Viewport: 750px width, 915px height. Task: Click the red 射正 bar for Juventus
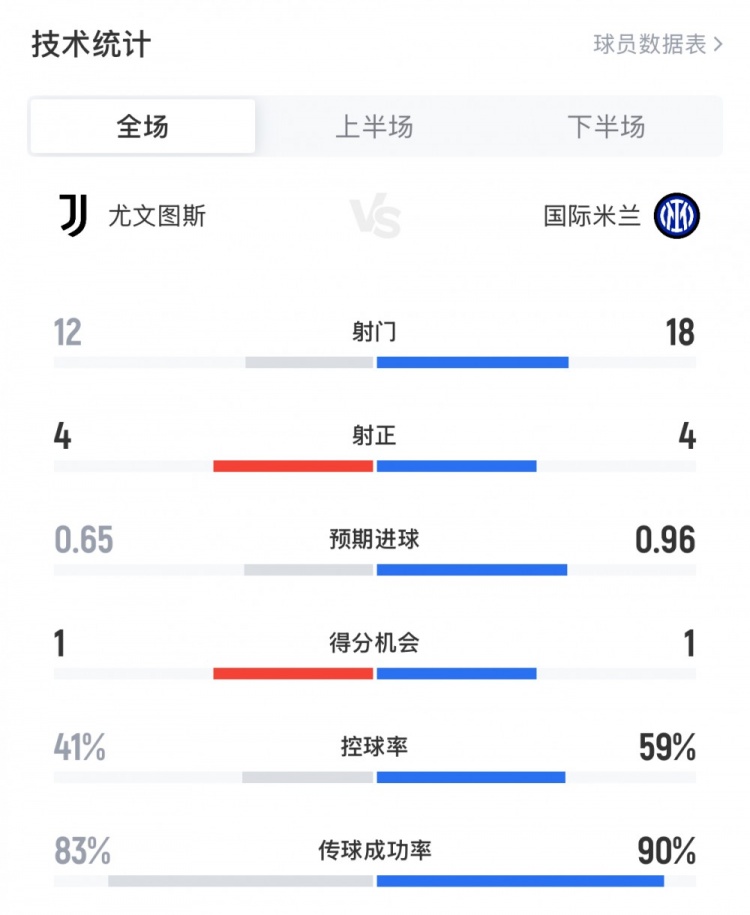[x=293, y=466]
